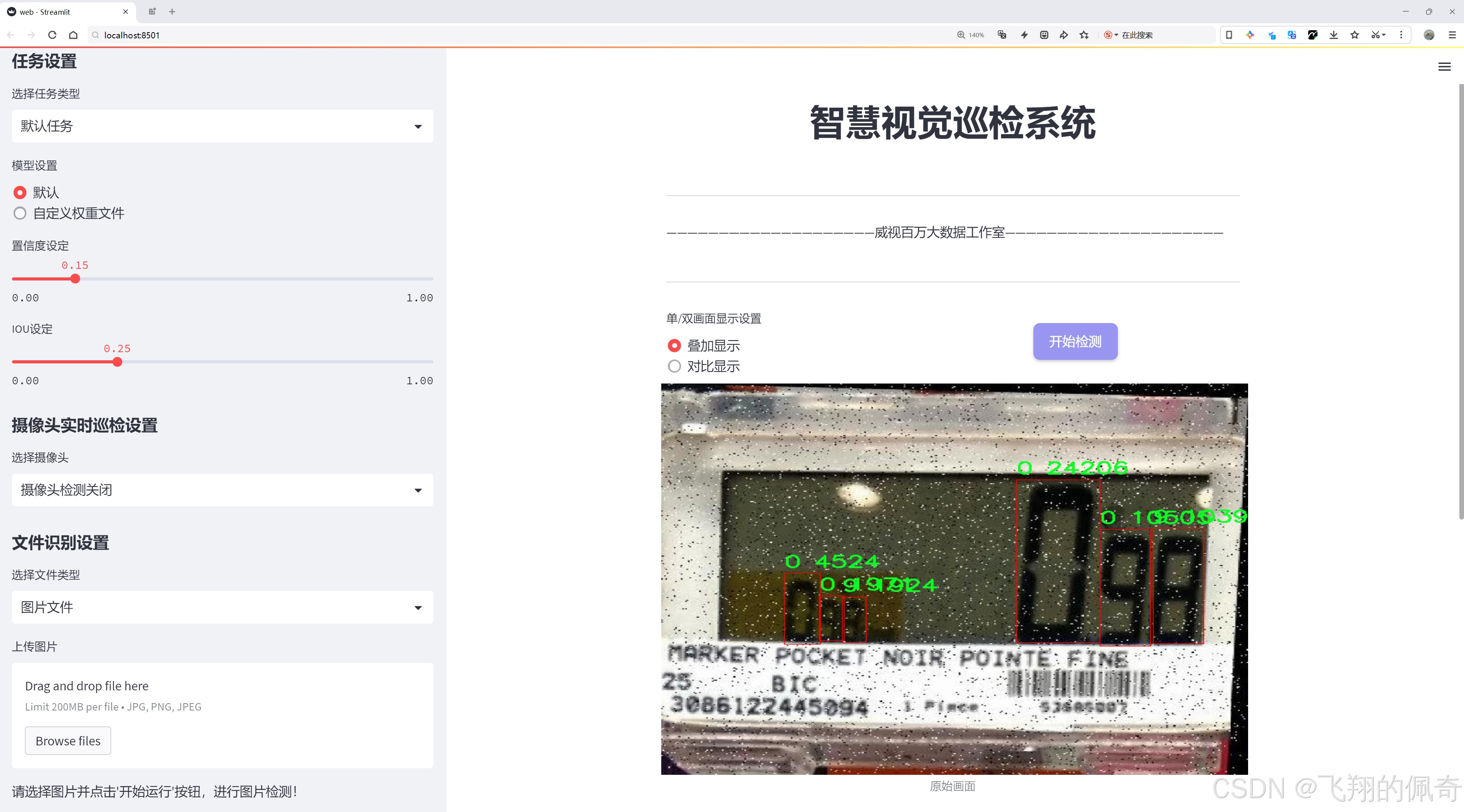Open the downloads icon in toolbar

click(x=1334, y=35)
